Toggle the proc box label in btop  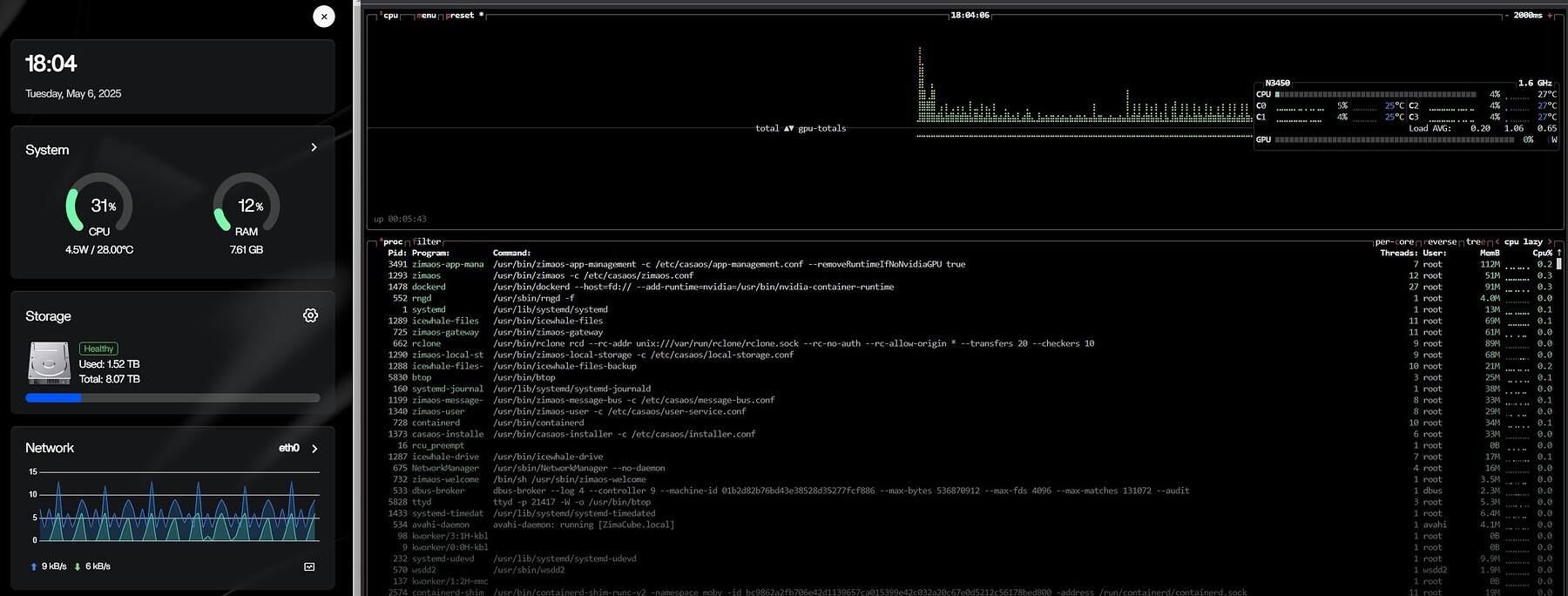click(x=392, y=242)
